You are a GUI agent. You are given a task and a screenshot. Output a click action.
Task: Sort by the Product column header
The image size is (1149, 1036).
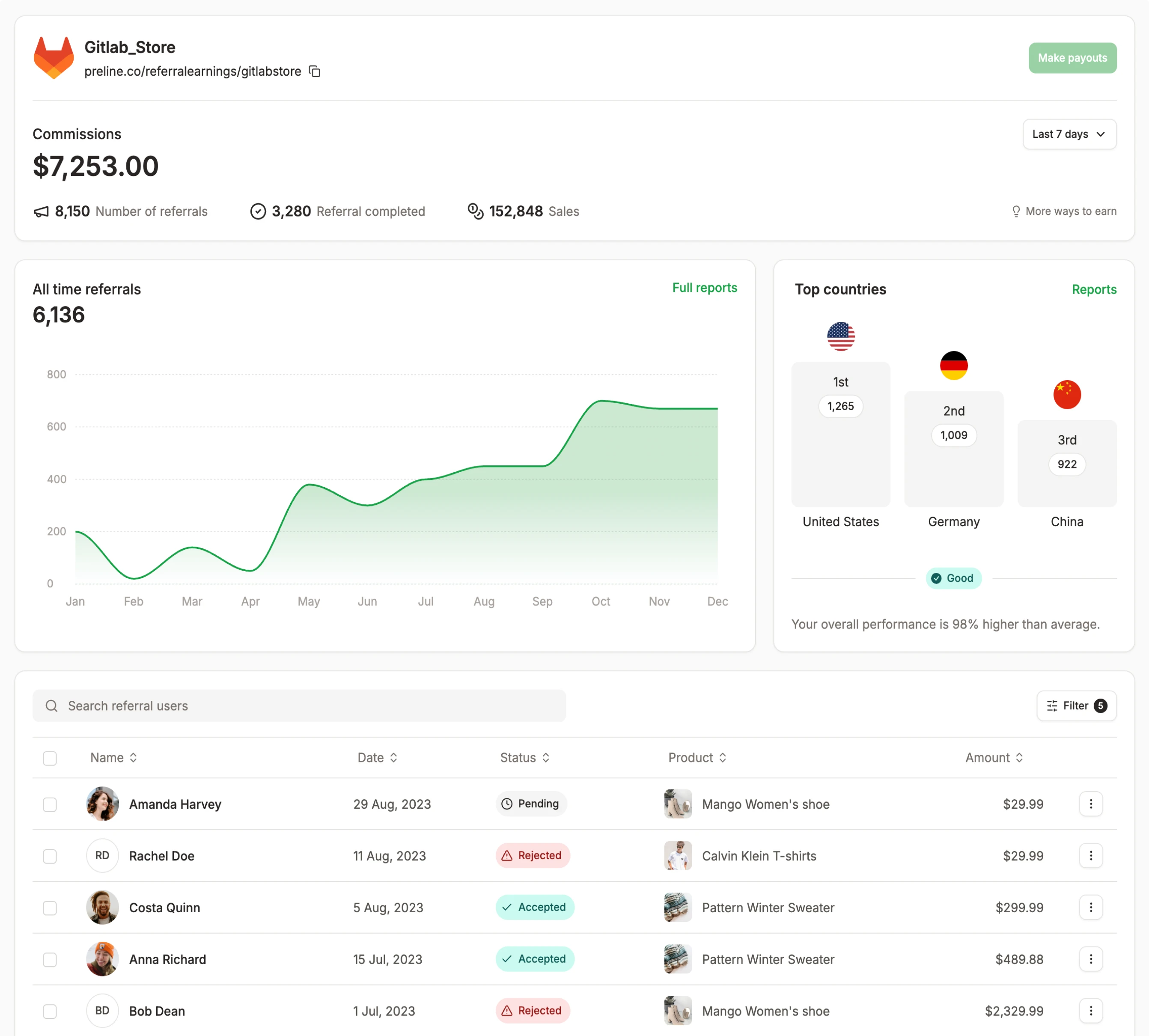pos(697,758)
